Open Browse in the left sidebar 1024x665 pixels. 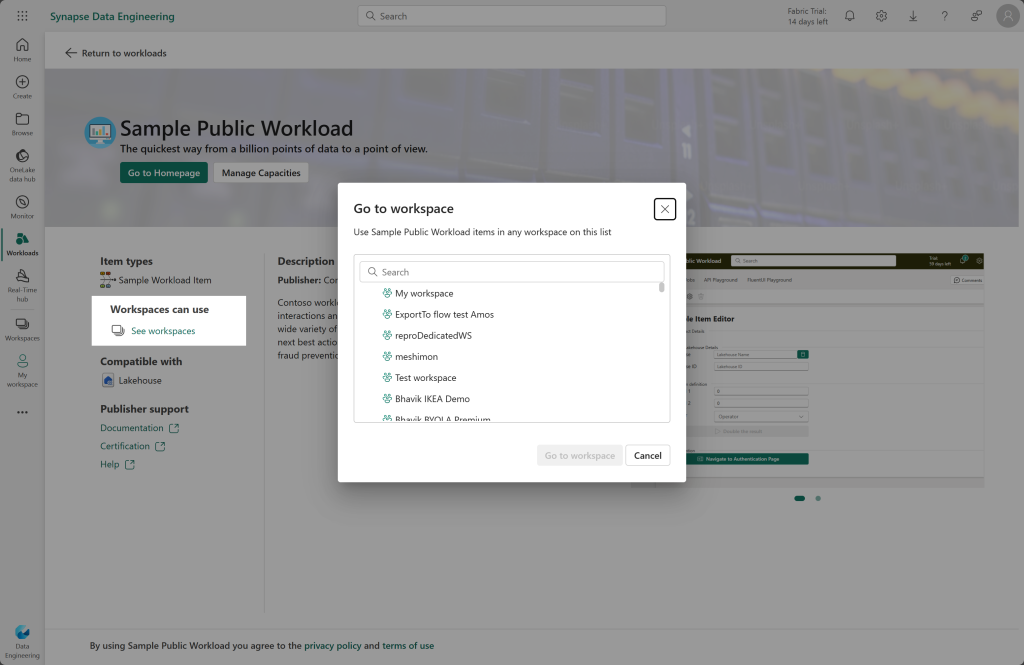[22, 124]
